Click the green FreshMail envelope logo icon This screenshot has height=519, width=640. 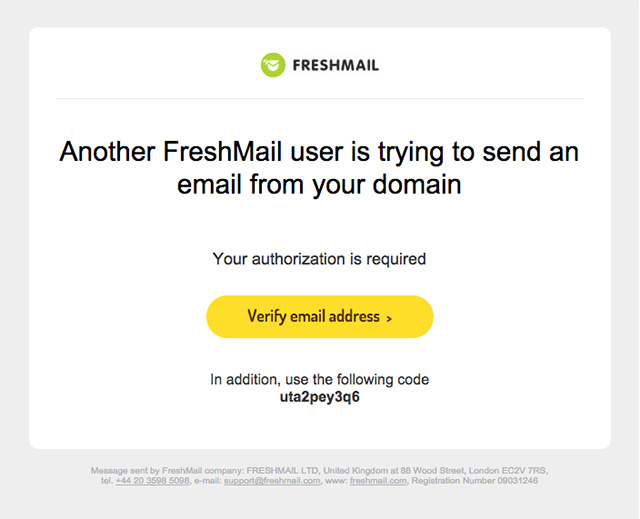click(273, 65)
